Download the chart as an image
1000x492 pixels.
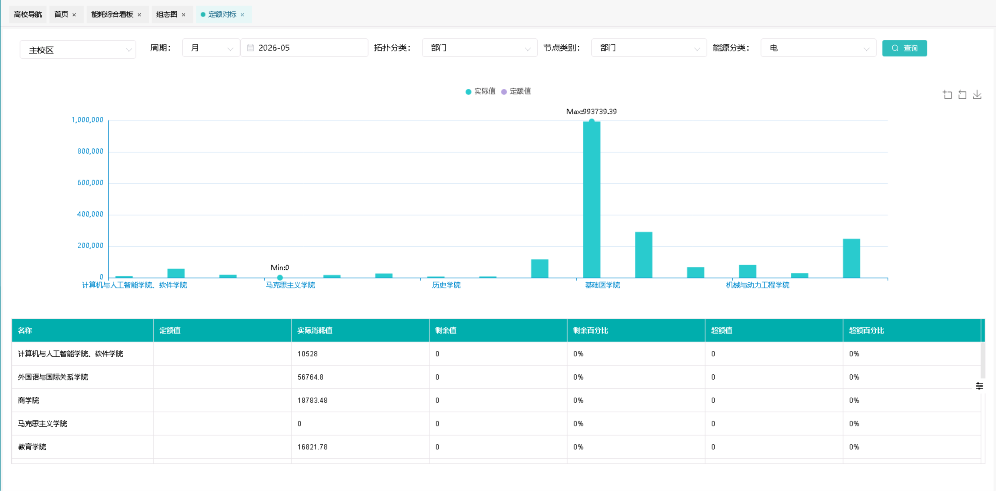pos(976,95)
